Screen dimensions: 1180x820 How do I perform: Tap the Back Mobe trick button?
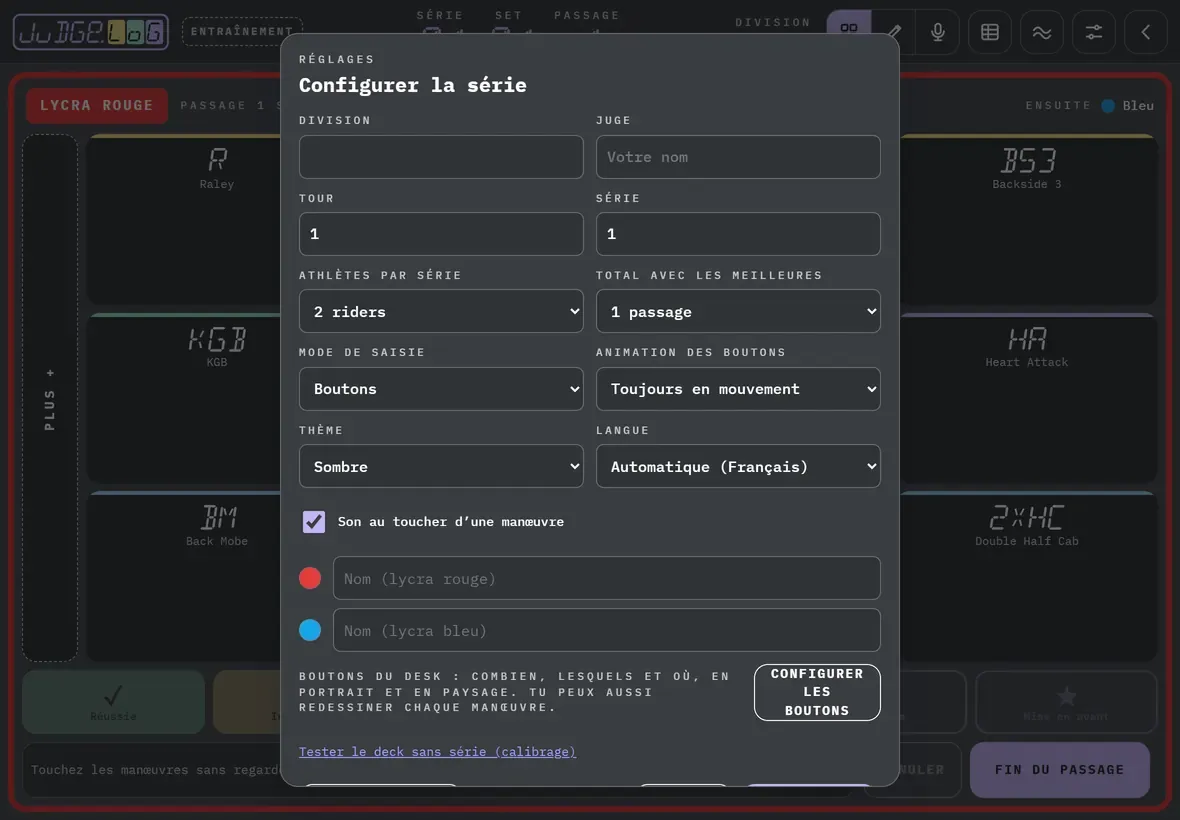coord(184,576)
